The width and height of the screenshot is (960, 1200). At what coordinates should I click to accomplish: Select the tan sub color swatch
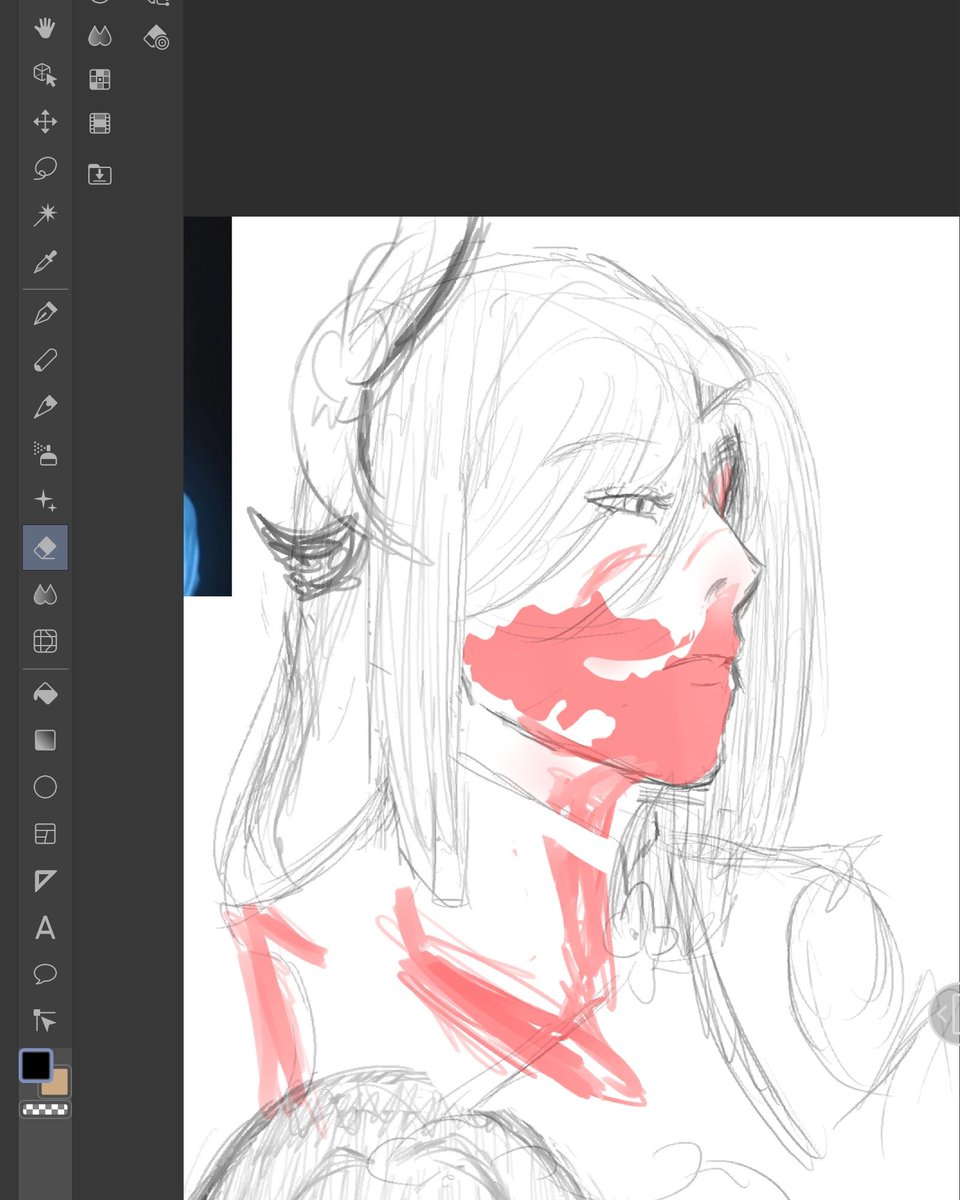[x=60, y=1085]
